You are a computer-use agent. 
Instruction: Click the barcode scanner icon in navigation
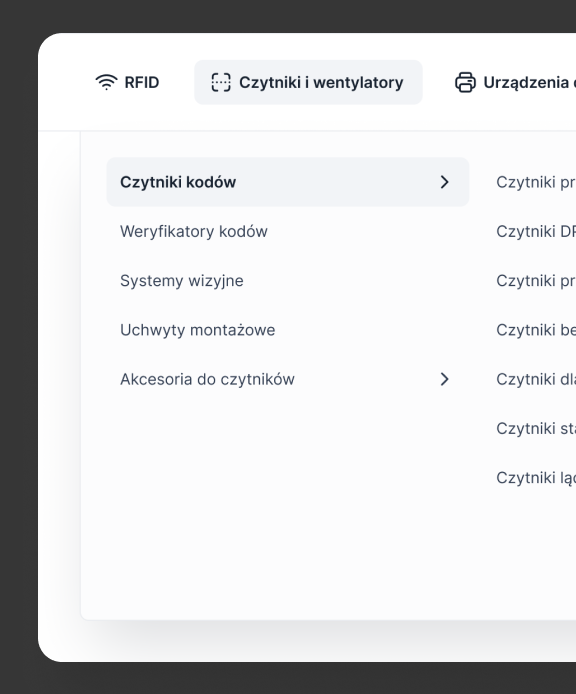[221, 82]
